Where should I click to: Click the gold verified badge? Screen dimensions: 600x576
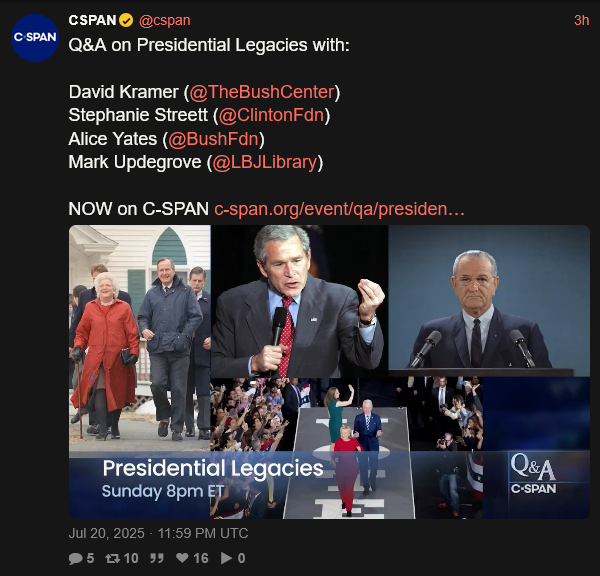point(126,20)
